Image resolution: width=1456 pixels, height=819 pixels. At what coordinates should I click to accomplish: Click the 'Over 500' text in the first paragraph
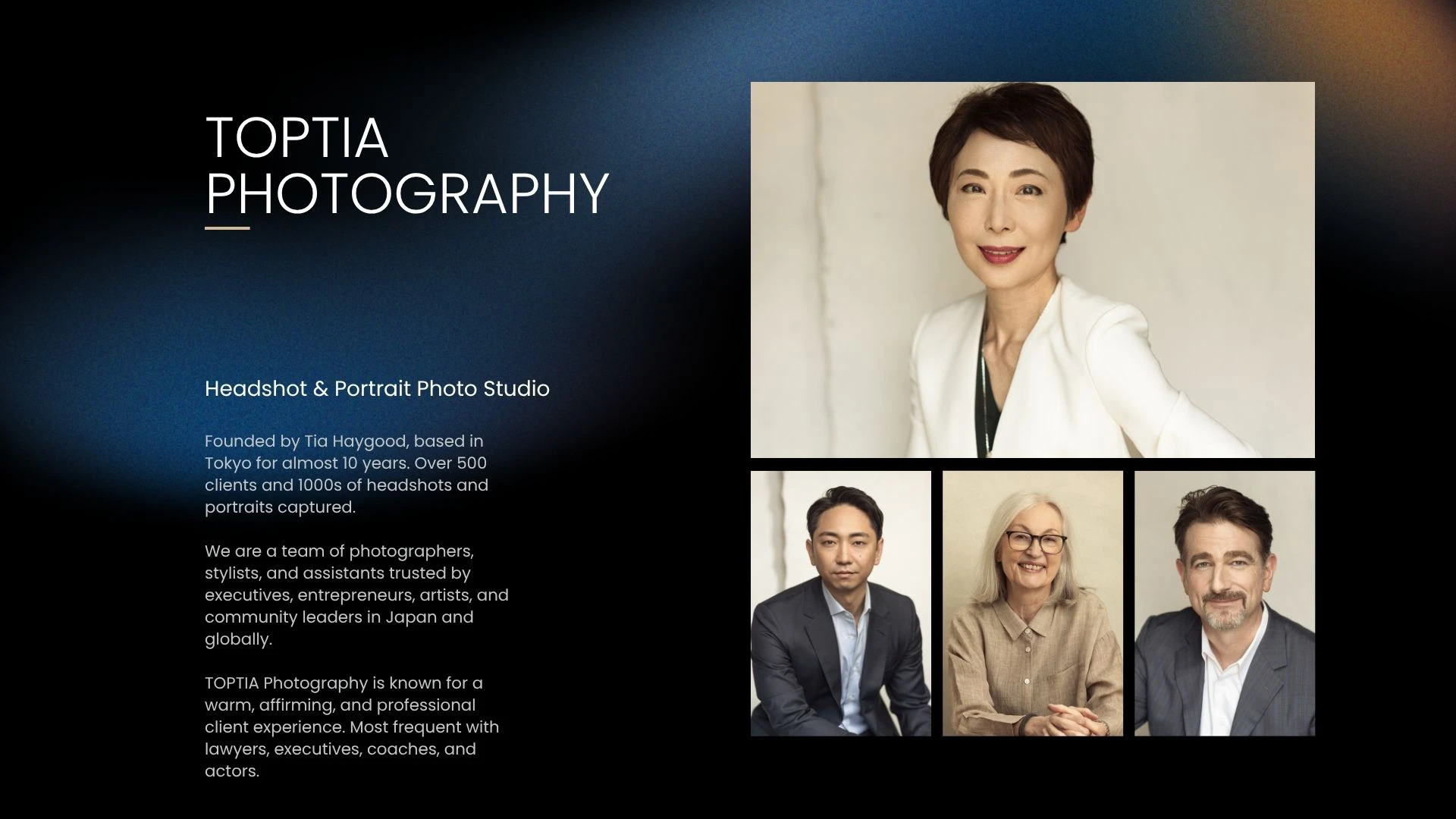tap(450, 463)
